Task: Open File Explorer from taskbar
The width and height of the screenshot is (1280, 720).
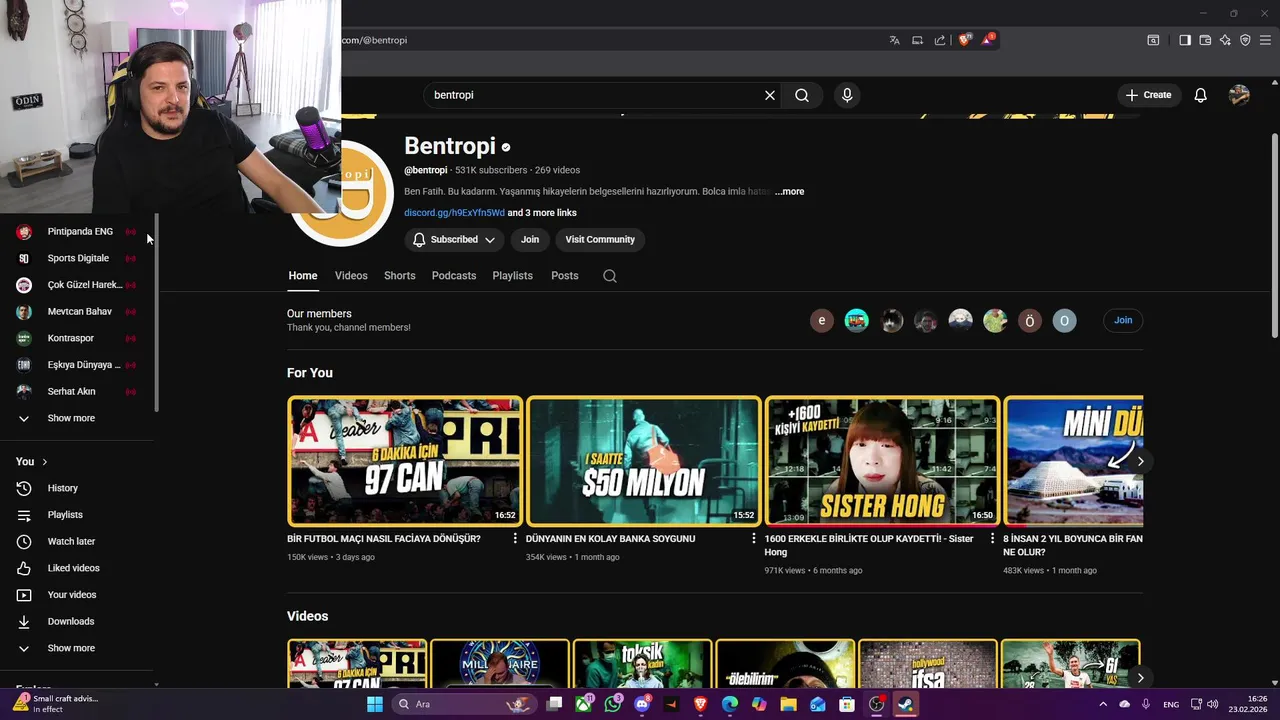Action: 789,704
